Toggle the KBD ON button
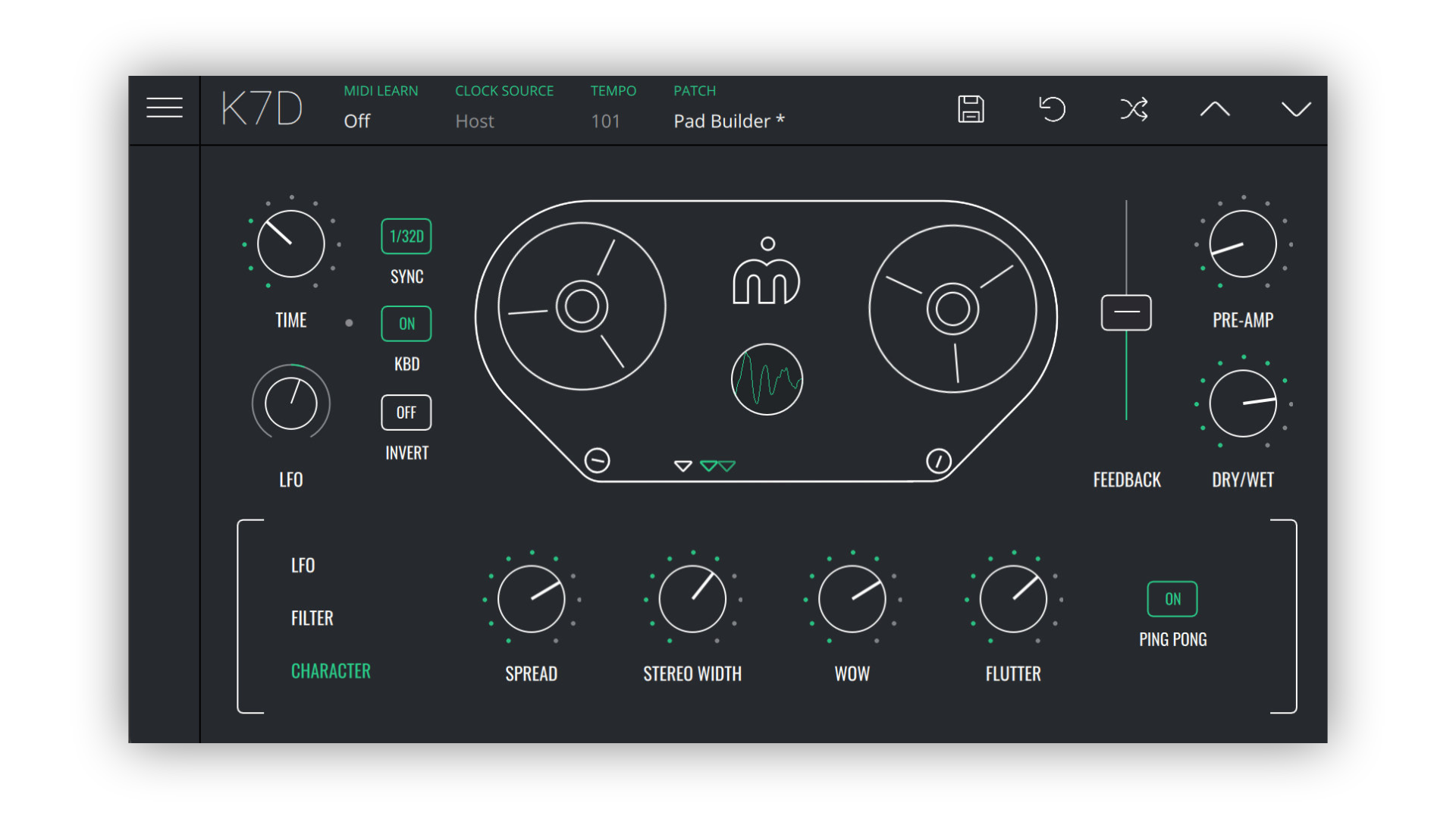The image size is (1456, 819). click(x=406, y=324)
